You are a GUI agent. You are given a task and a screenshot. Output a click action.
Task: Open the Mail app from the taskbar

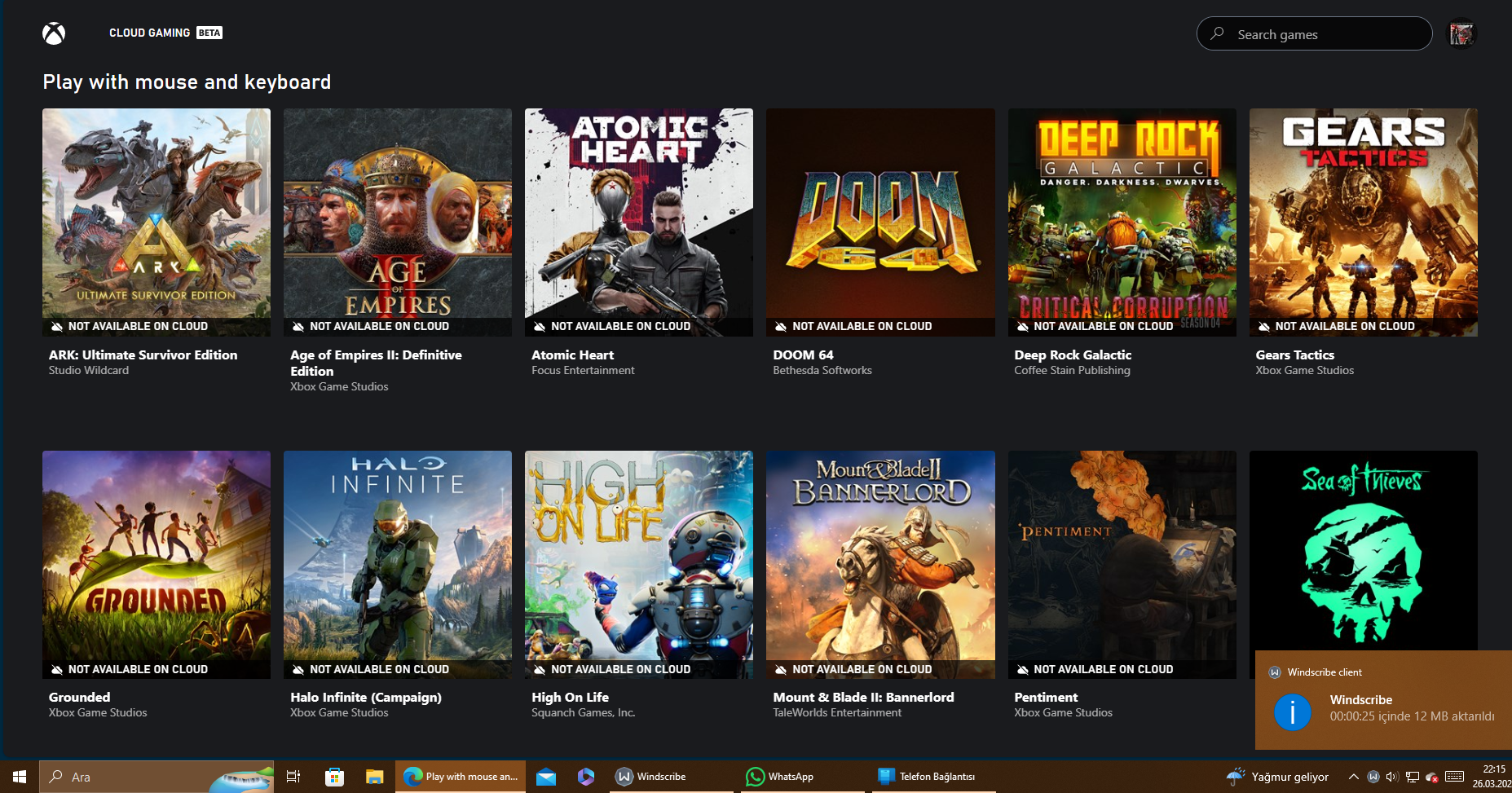[x=546, y=777]
